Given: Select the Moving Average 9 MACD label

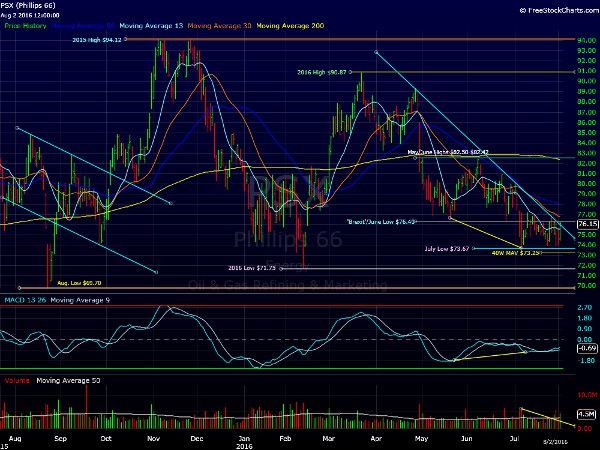Looking at the screenshot, I should pos(80,300).
